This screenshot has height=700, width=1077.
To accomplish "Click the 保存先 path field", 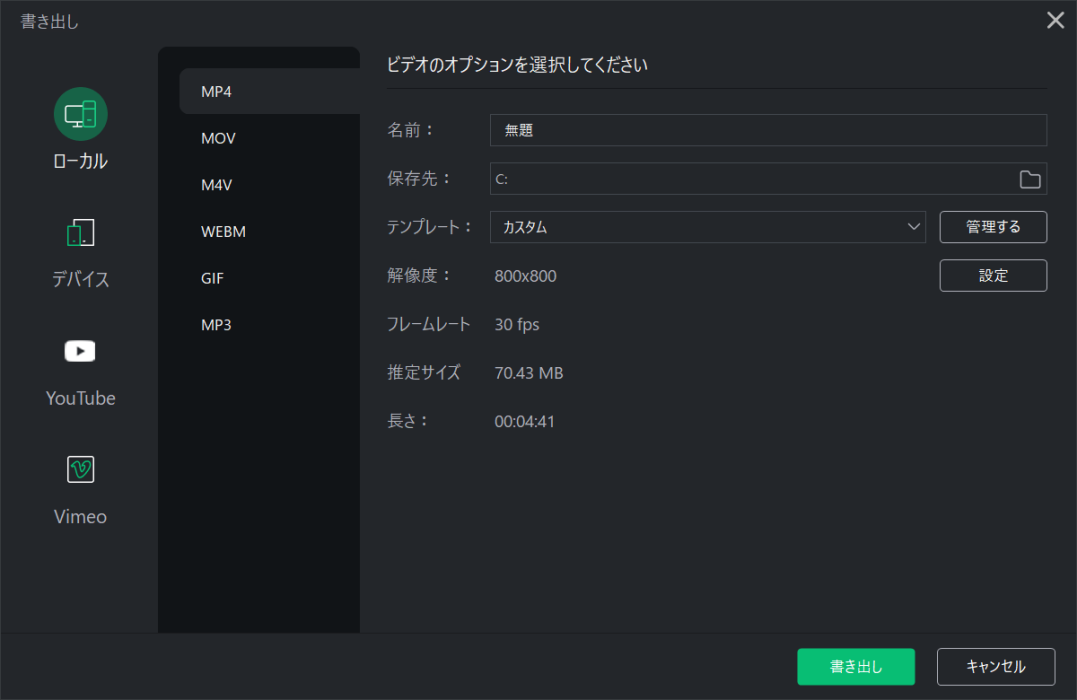I will click(x=750, y=179).
